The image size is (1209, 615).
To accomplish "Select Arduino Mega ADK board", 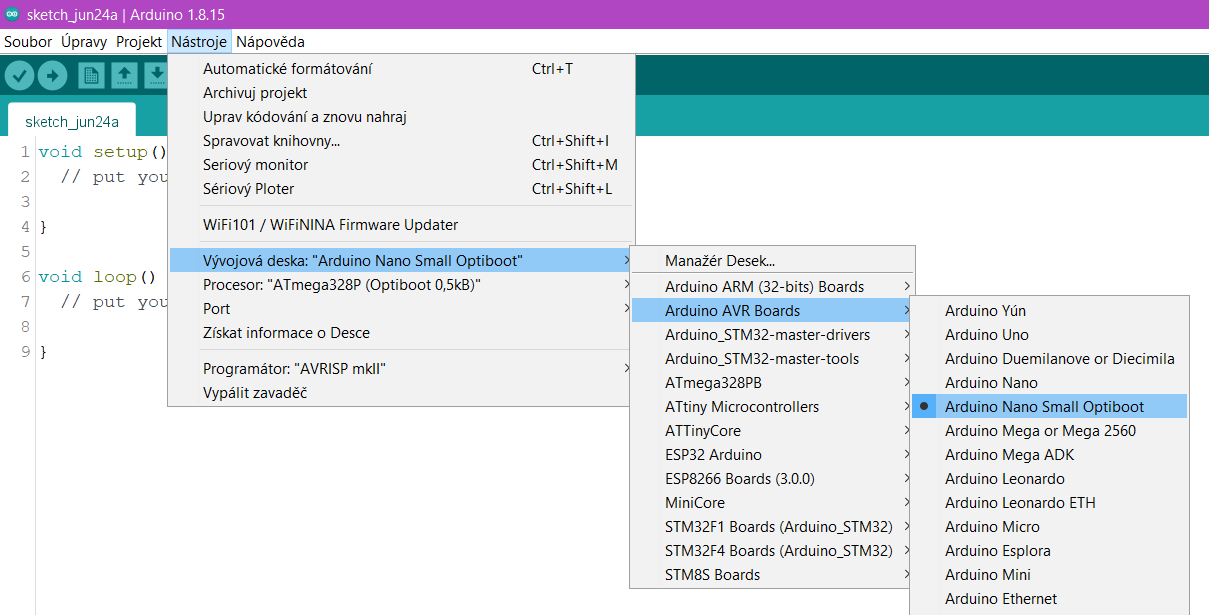I will pyautogui.click(x=1049, y=455).
